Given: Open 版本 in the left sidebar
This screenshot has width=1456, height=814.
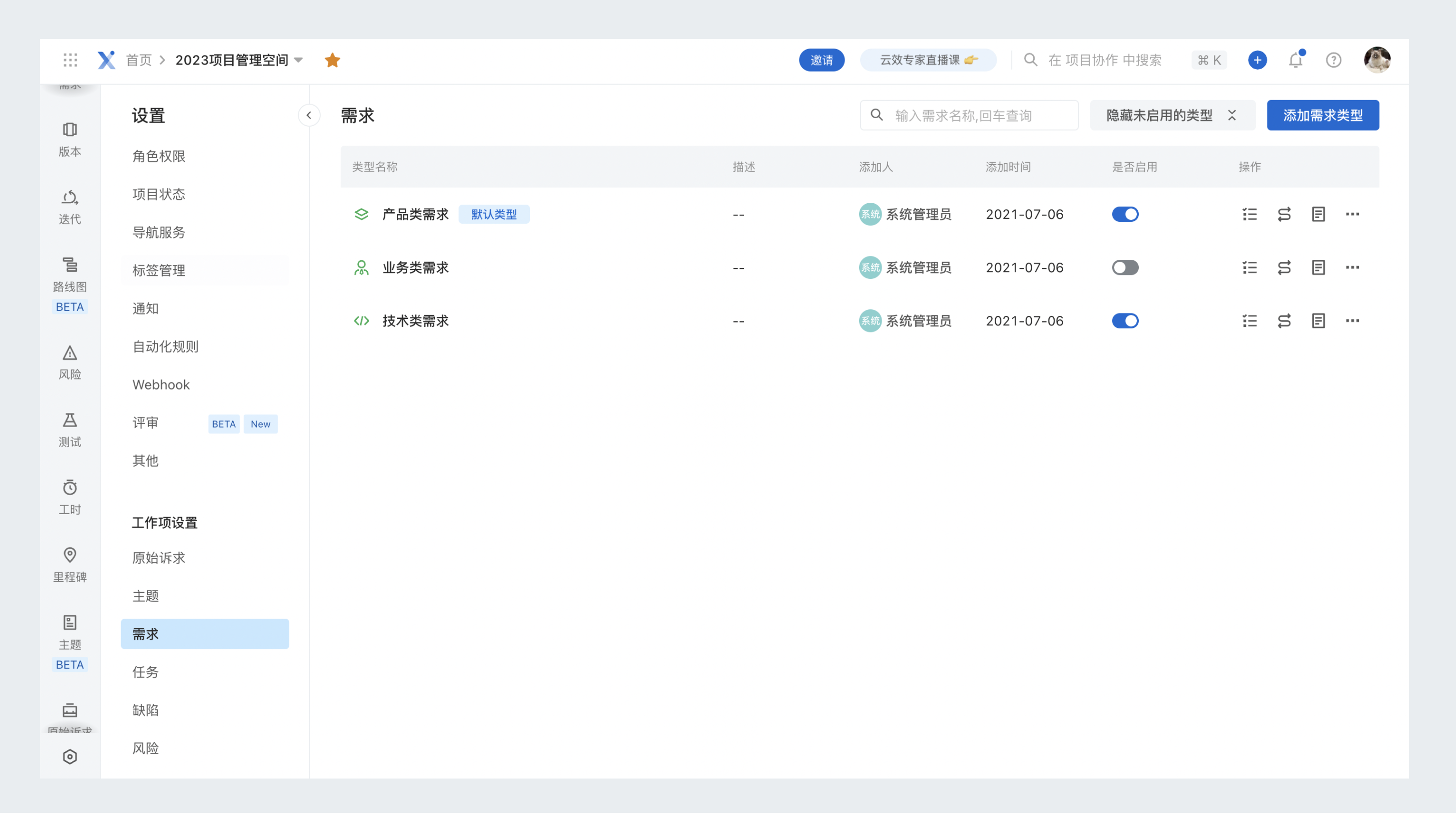Looking at the screenshot, I should point(70,140).
